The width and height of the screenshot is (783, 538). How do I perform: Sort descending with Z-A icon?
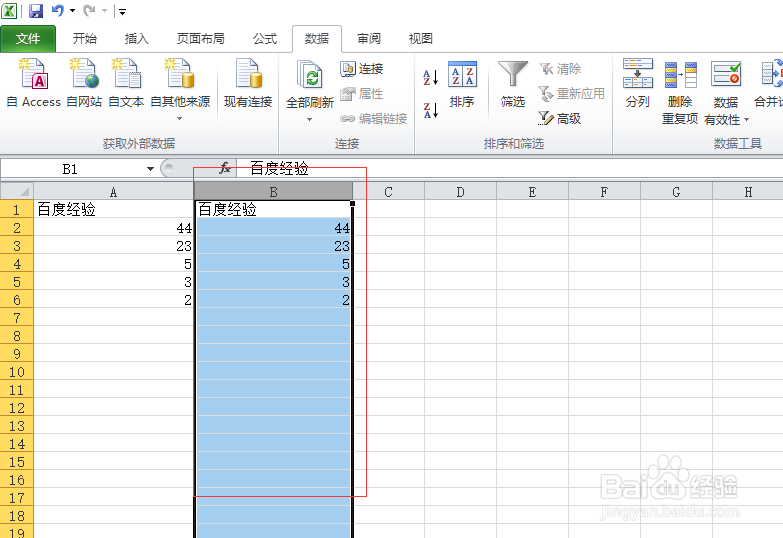coord(430,110)
